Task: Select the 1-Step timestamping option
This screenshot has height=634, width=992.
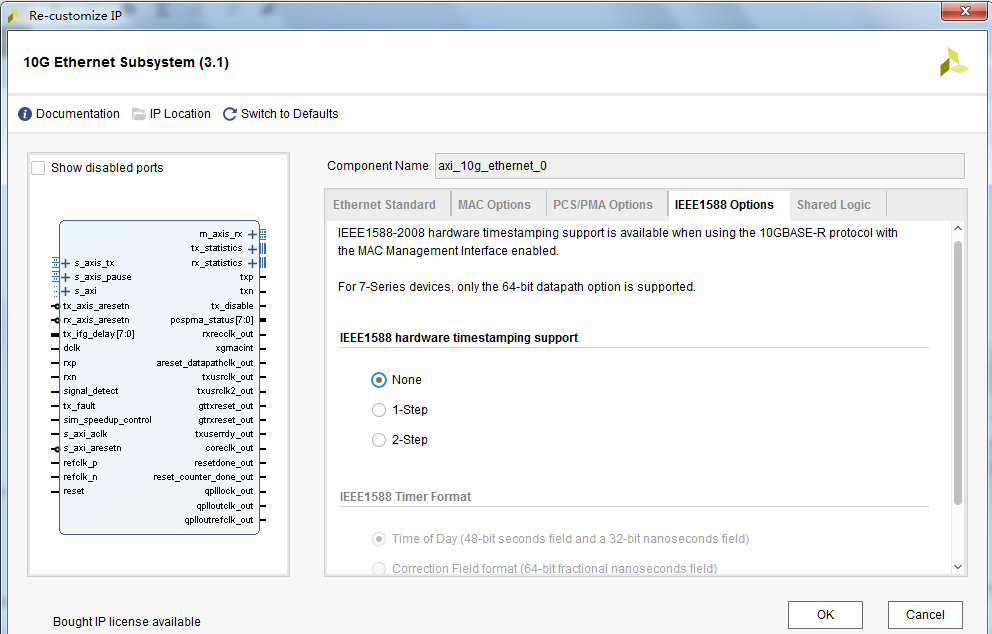Action: (379, 410)
